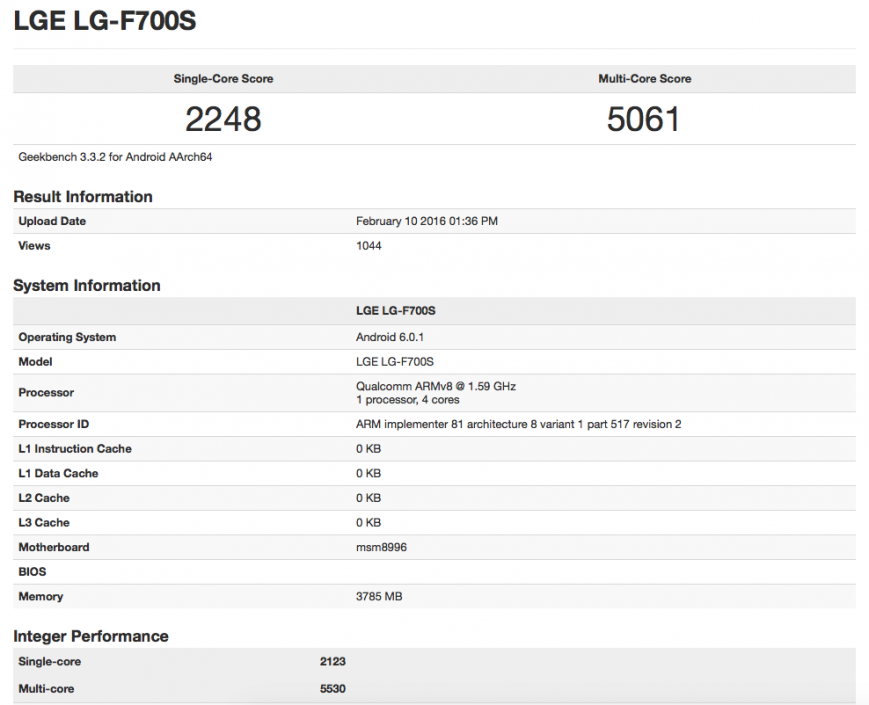Click the 3785 MB memory value
The height and width of the screenshot is (705, 869).
click(379, 596)
